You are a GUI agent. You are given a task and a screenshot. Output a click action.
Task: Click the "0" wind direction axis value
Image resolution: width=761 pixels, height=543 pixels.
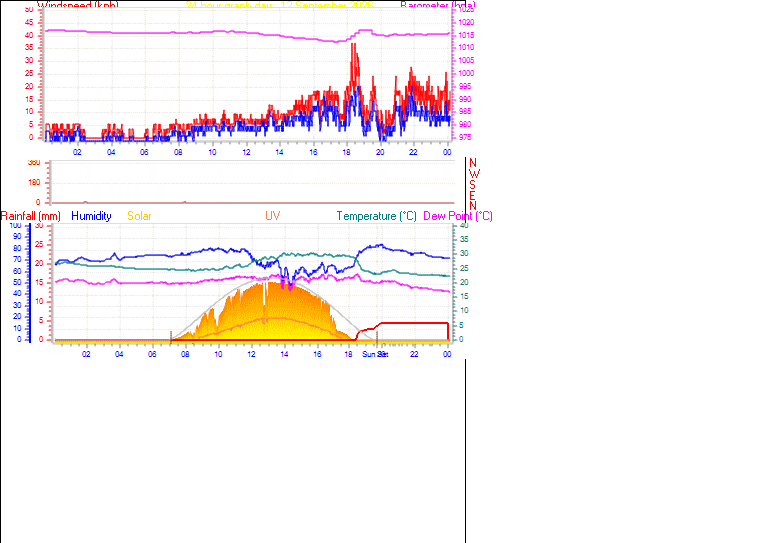(x=38, y=202)
